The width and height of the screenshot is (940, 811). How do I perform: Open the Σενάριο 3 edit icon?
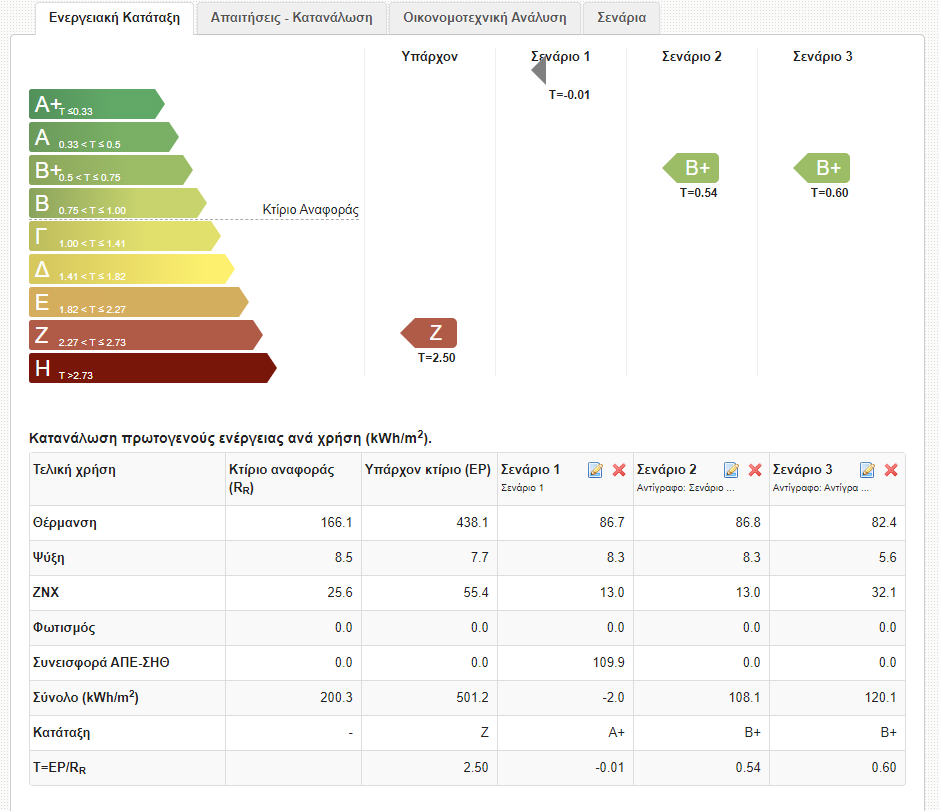point(868,470)
